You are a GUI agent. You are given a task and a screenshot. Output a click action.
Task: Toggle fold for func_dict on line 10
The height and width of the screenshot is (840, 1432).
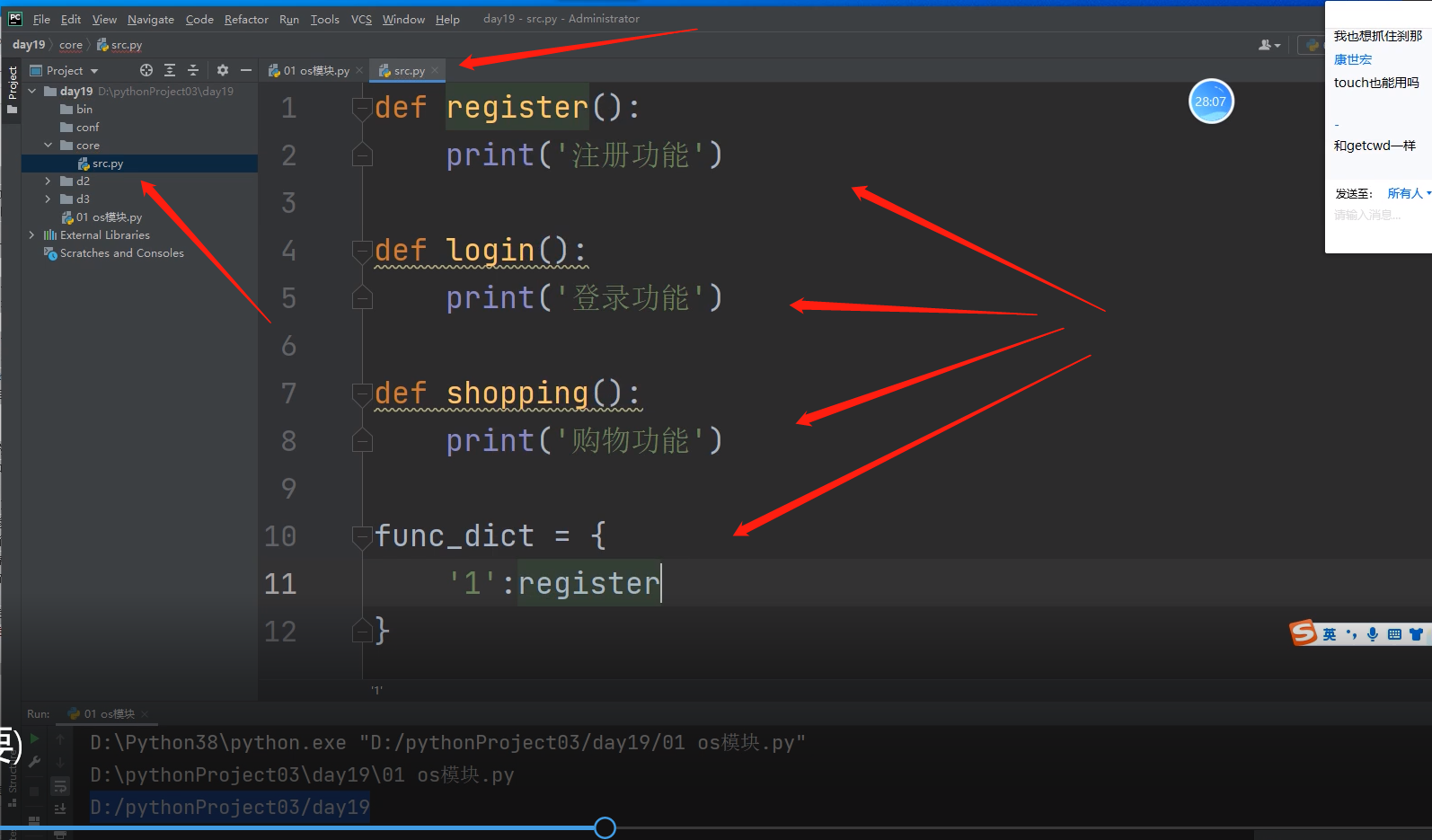362,536
